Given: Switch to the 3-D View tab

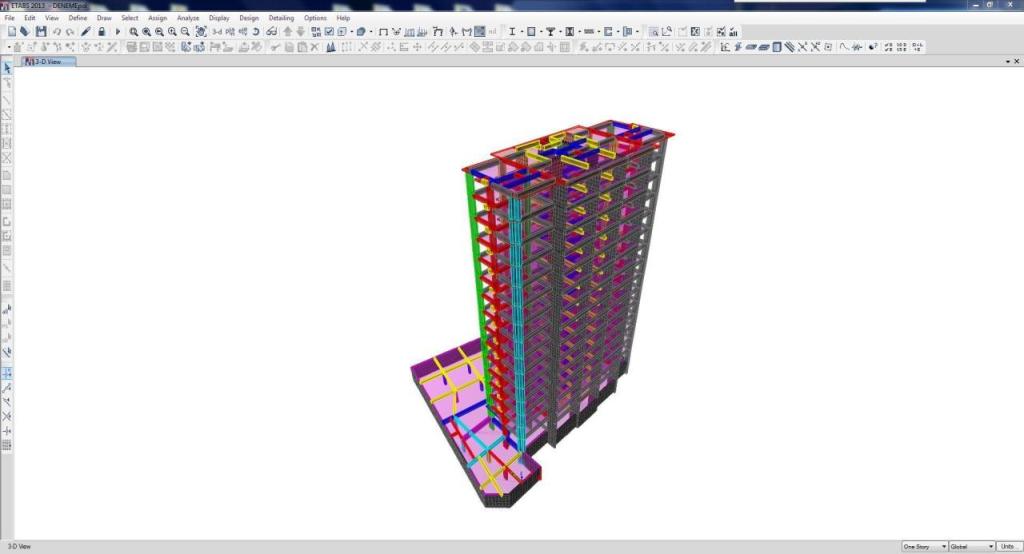Looking at the screenshot, I should 47,62.
